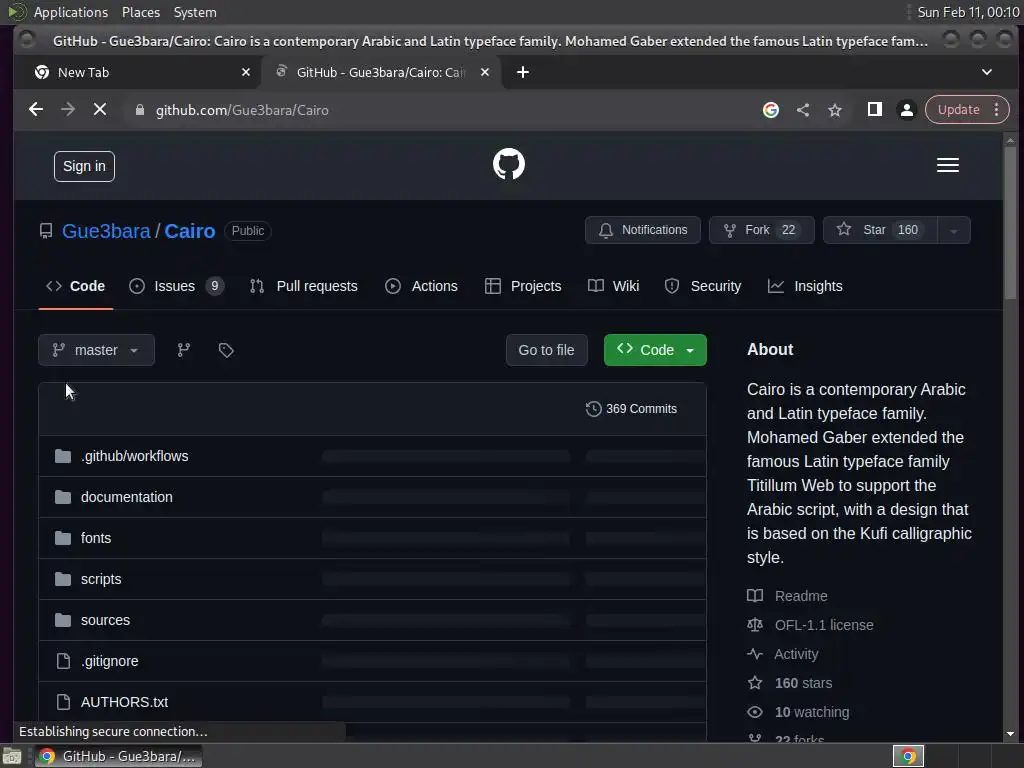Image resolution: width=1024 pixels, height=768 pixels.
Task: Open the Security tab
Action: [x=703, y=286]
